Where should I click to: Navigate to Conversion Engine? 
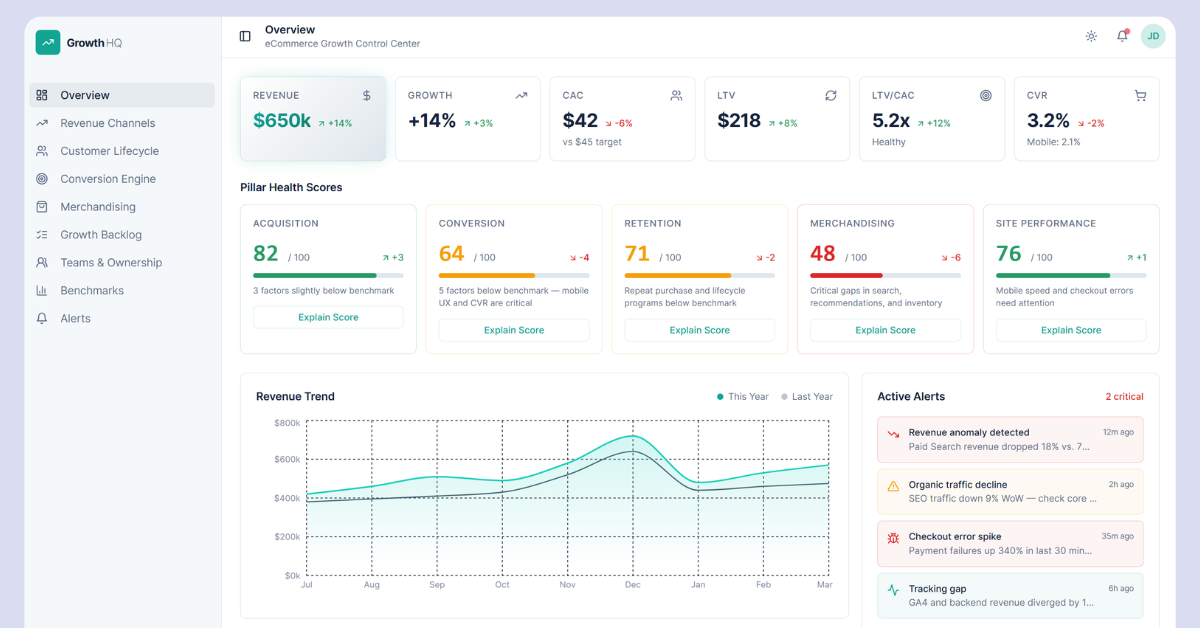(122, 179)
